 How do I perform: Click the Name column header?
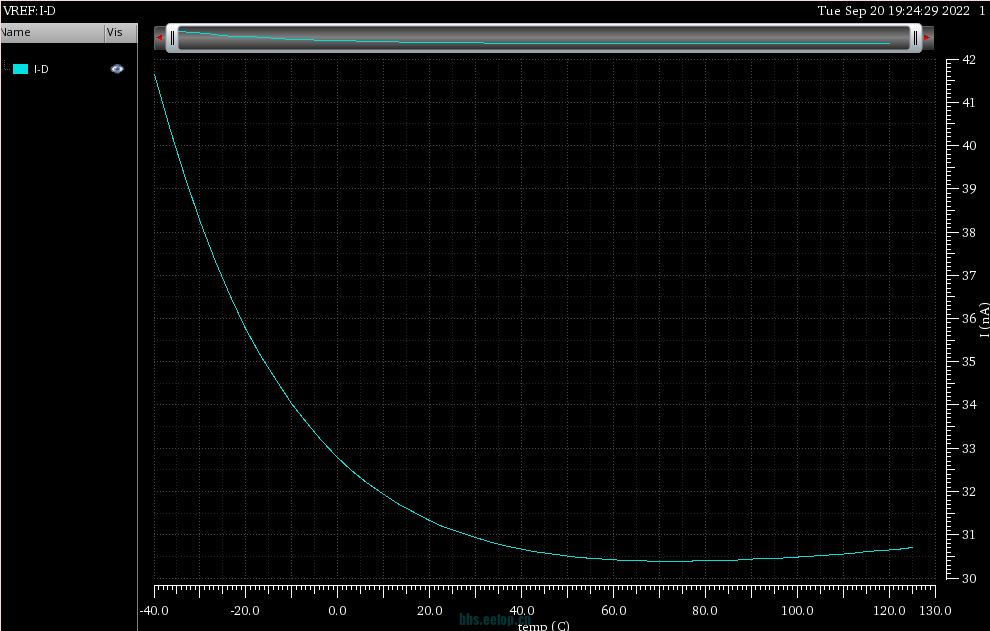click(x=52, y=33)
